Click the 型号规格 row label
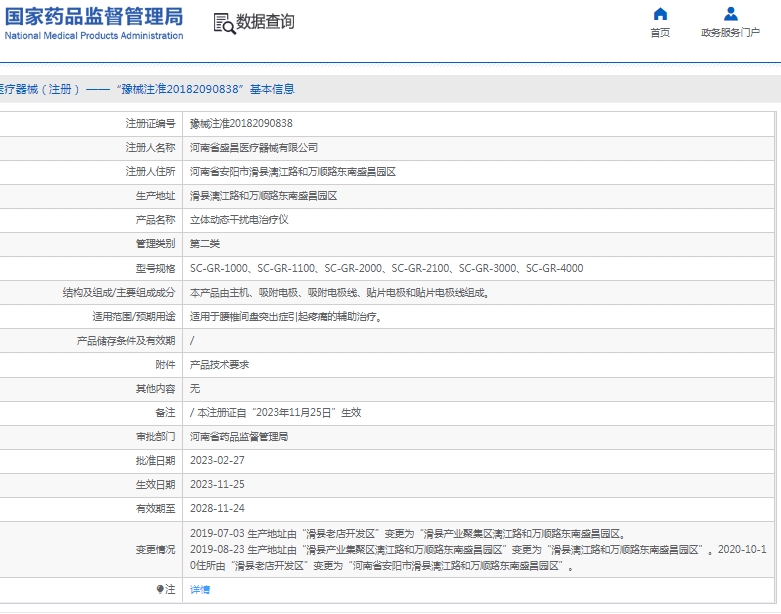This screenshot has width=781, height=614. (155, 268)
